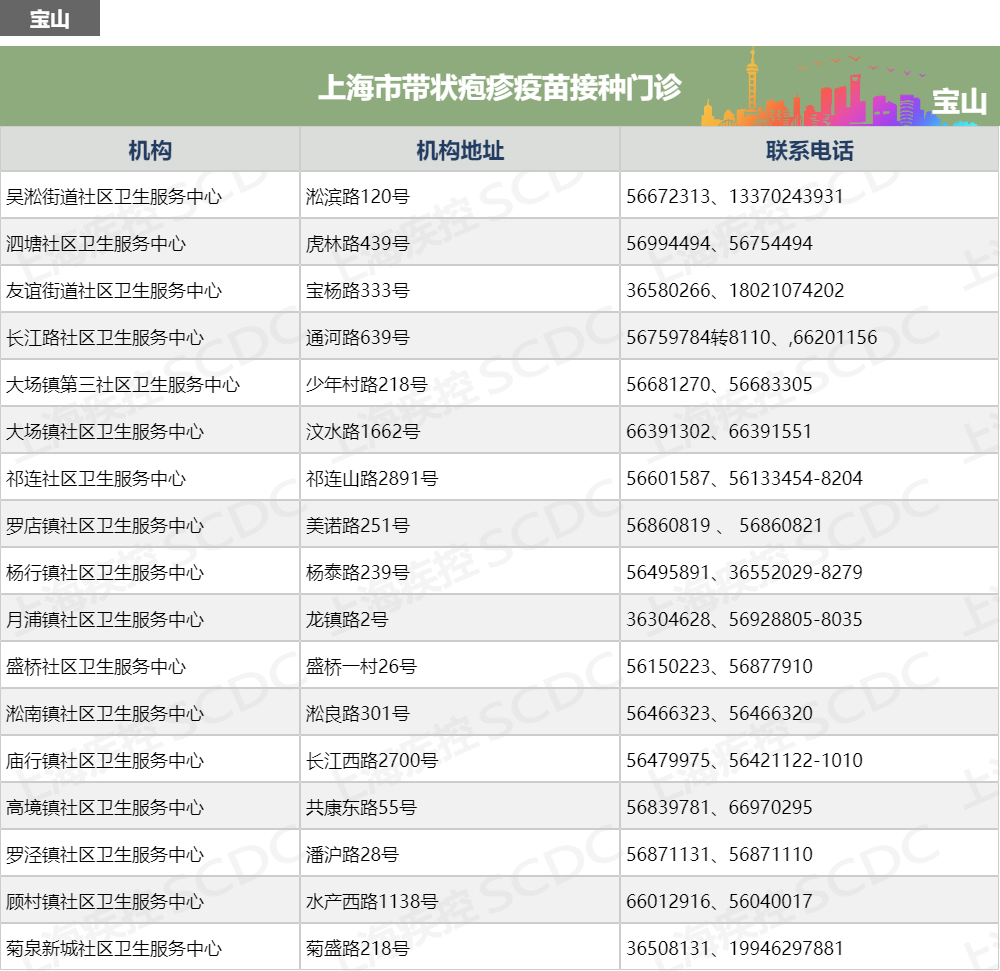Click phone 56839781、66970295

click(x=719, y=808)
